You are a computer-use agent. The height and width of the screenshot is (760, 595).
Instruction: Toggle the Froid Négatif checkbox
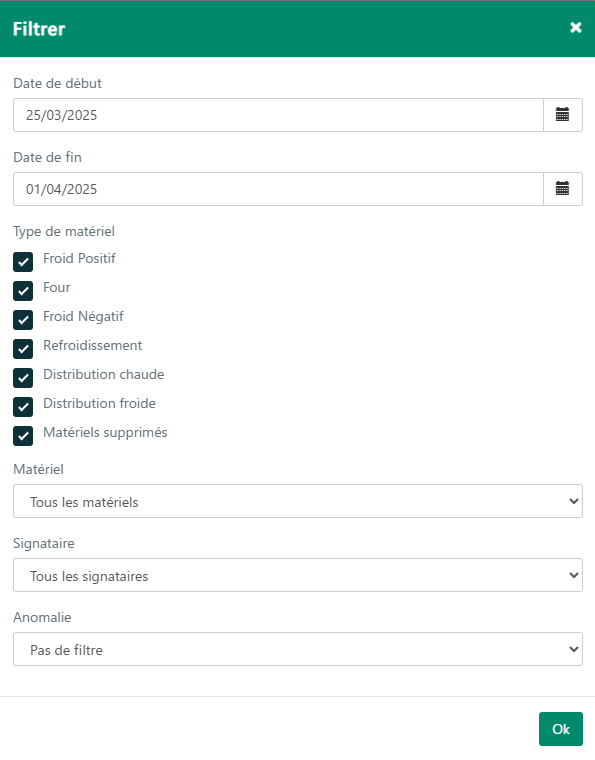click(23, 320)
